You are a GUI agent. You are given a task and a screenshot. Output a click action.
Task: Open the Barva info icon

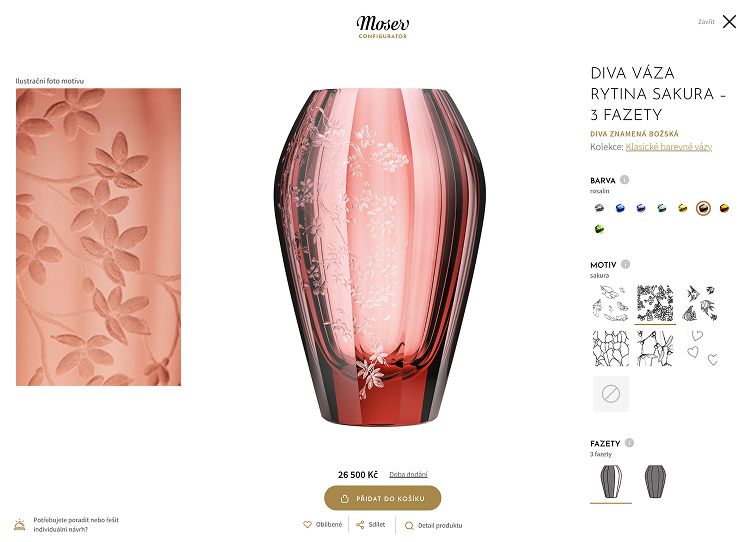624,180
